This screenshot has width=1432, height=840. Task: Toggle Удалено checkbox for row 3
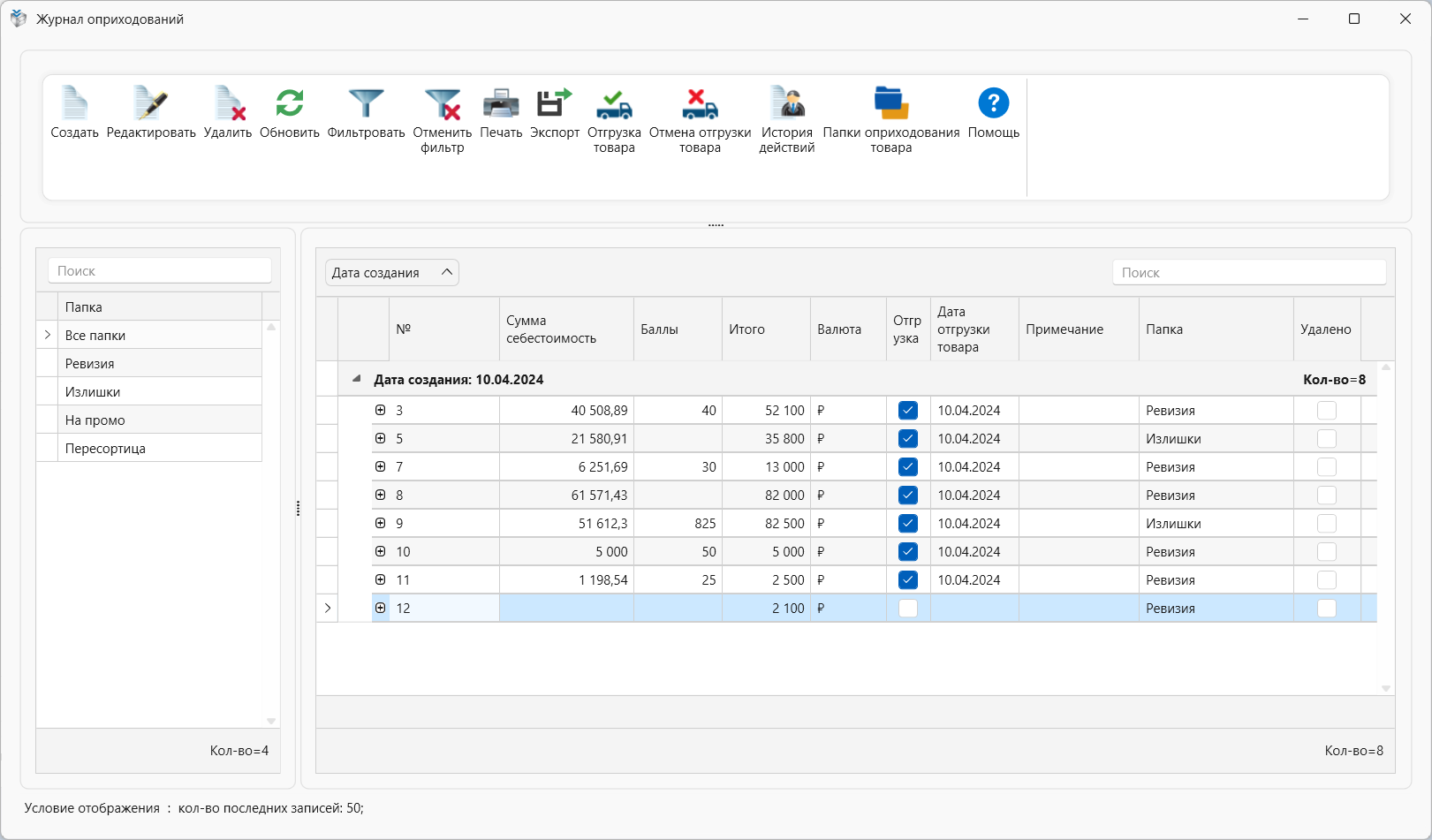pyautogui.click(x=1327, y=410)
